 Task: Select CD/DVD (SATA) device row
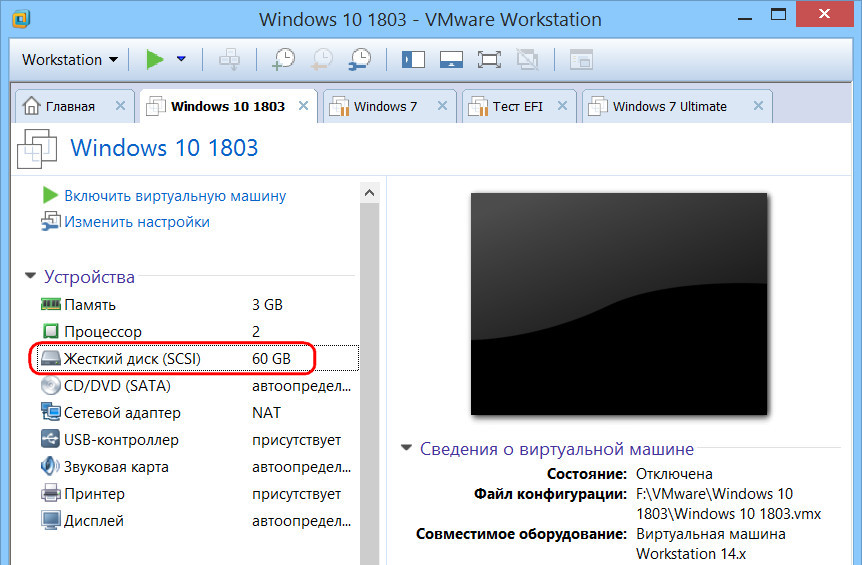[x=198, y=386]
